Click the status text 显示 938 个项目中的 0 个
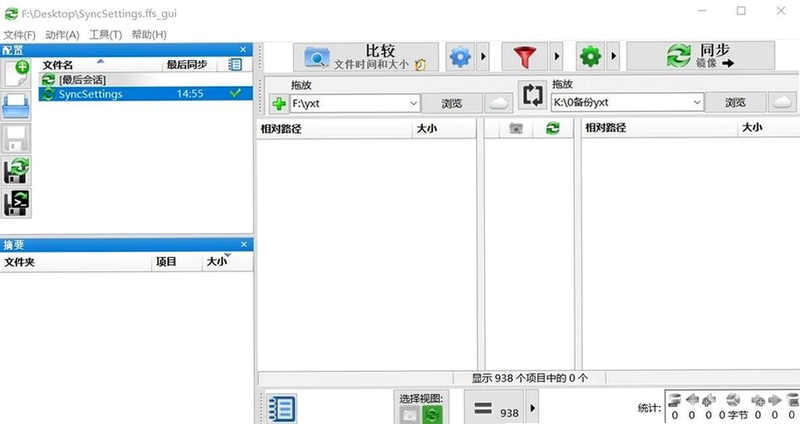 tap(530, 378)
